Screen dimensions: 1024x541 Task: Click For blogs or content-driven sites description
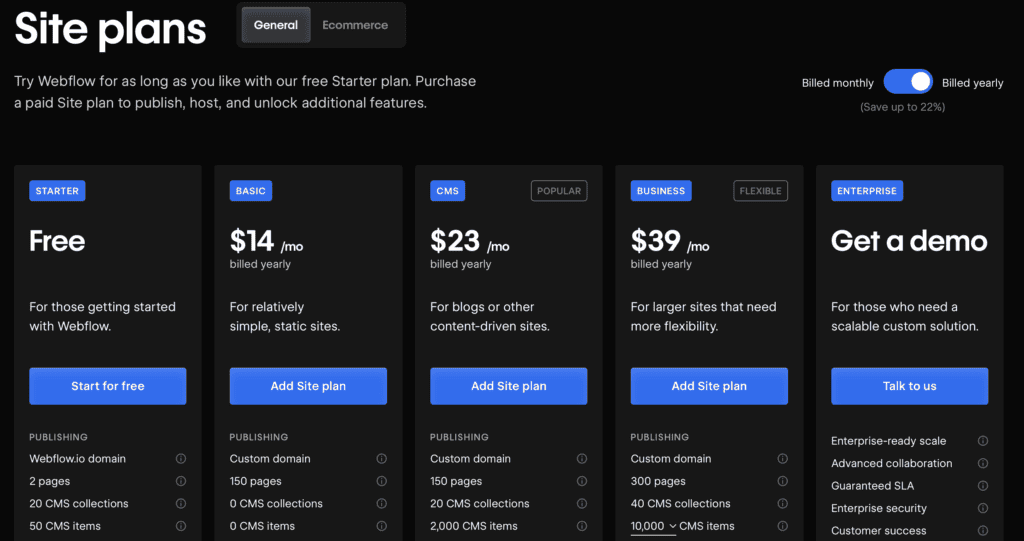point(490,316)
